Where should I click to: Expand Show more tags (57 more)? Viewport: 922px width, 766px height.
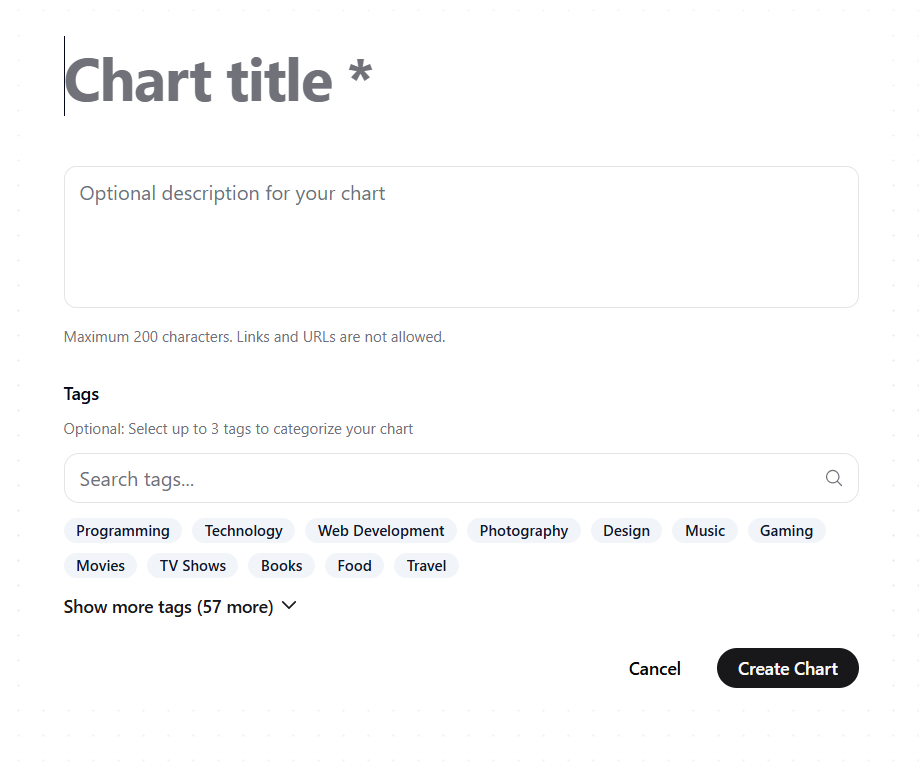point(167,606)
